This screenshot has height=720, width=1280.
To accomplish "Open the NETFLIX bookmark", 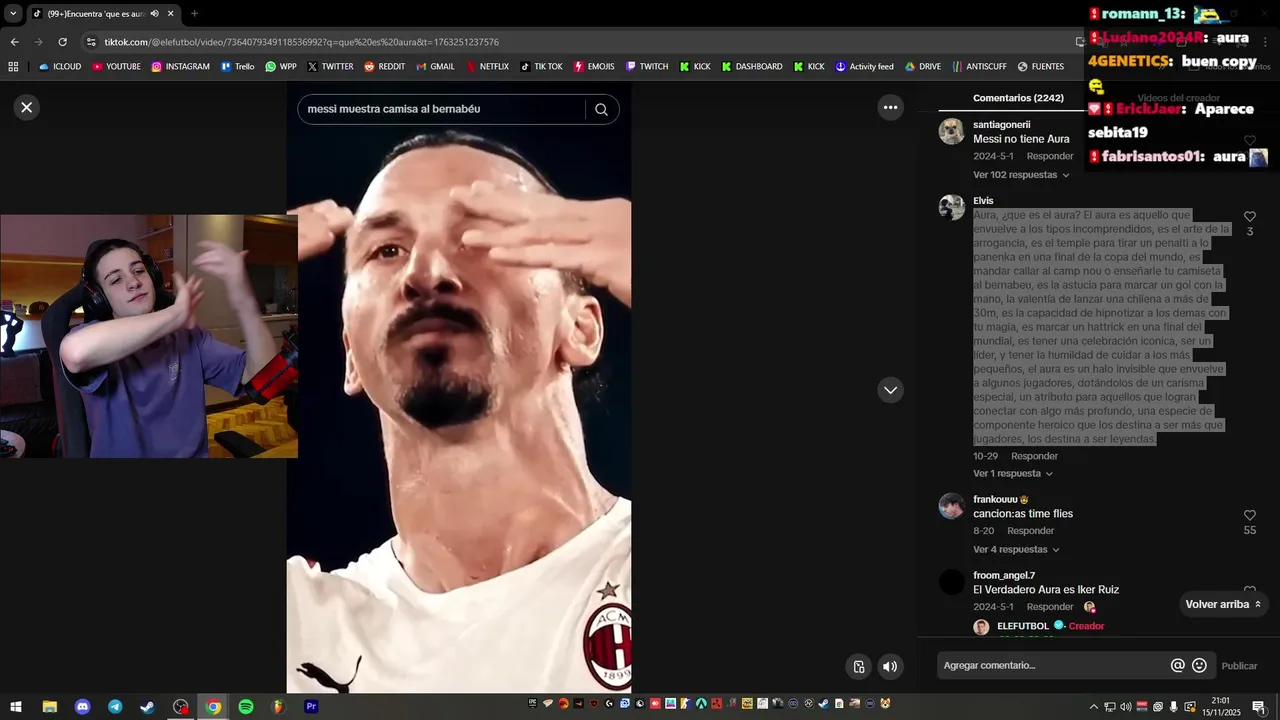I will click(x=487, y=67).
